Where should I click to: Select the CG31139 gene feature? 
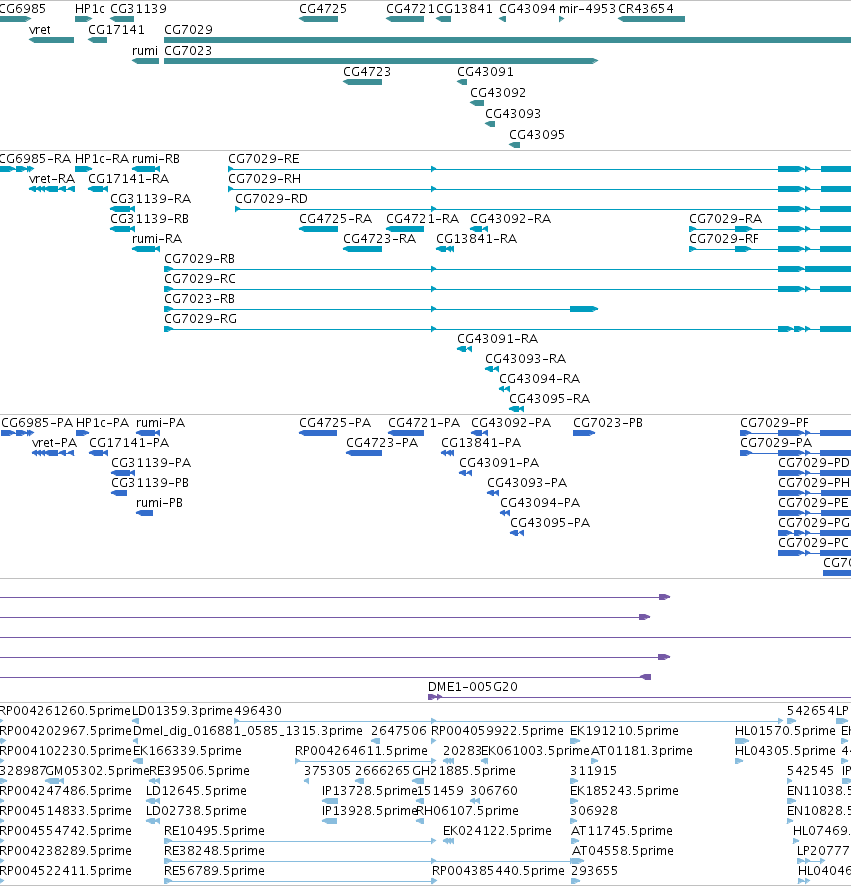[x=122, y=19]
